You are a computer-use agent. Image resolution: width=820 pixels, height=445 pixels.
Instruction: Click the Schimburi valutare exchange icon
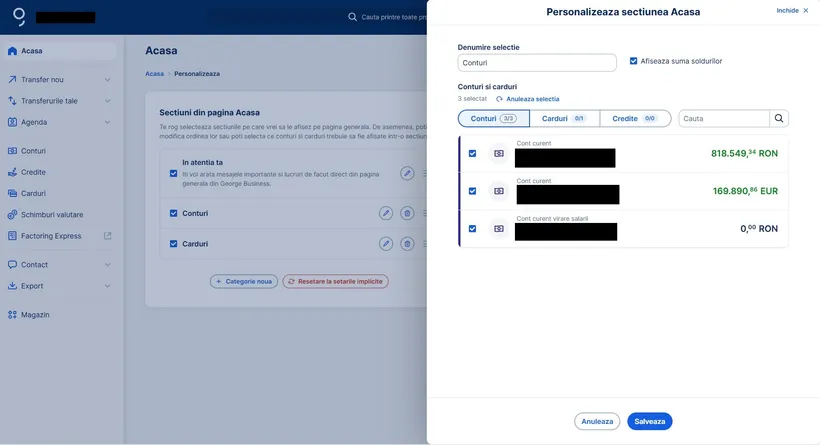pos(13,214)
